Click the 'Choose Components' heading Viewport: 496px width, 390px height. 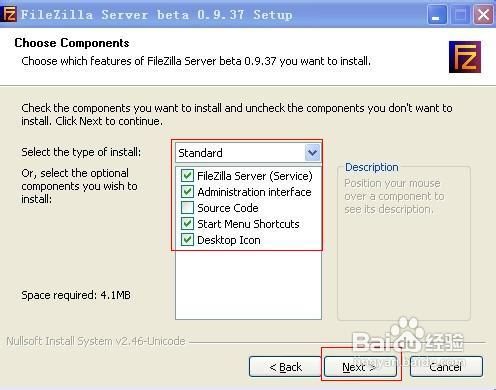pyautogui.click(x=72, y=43)
